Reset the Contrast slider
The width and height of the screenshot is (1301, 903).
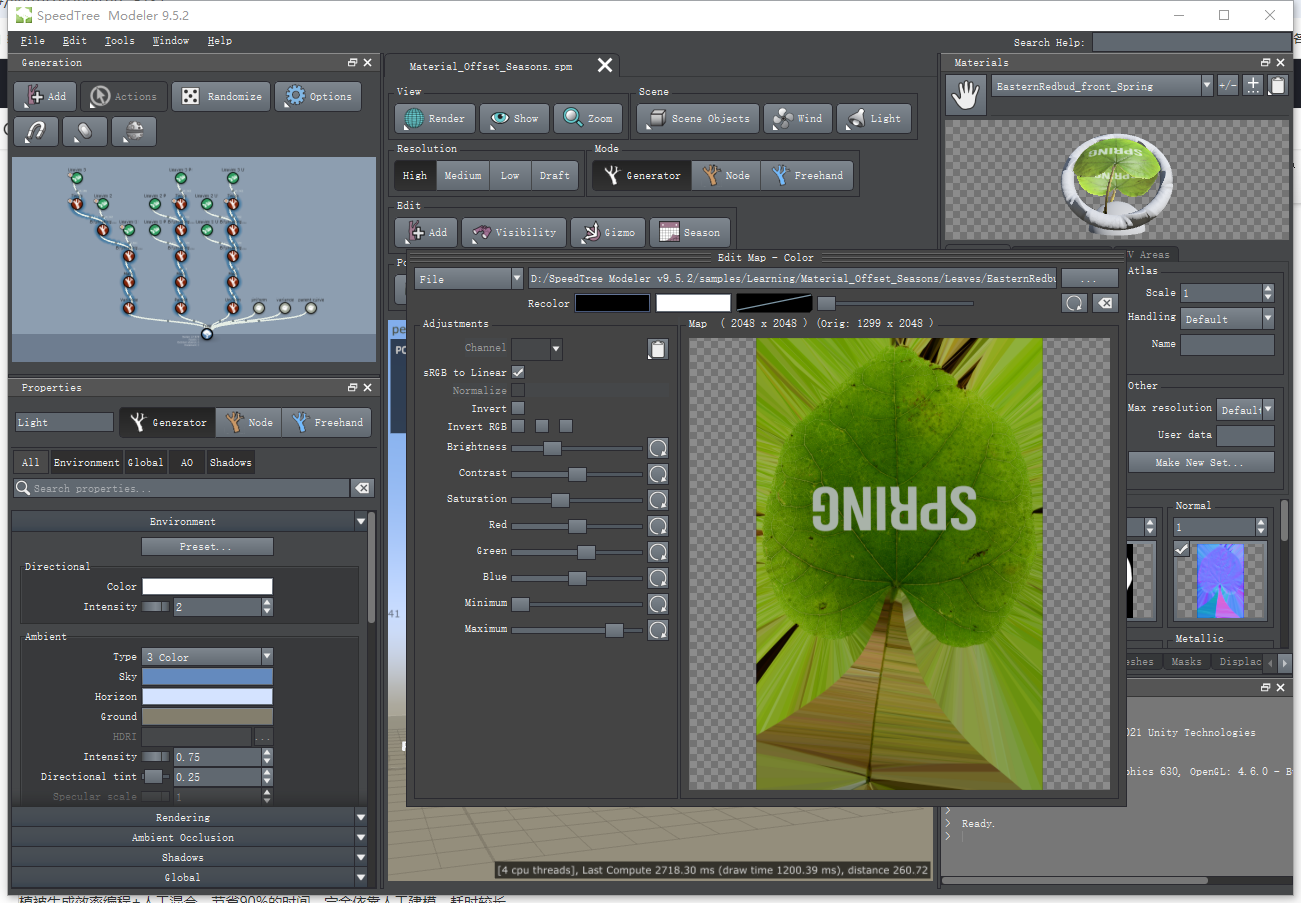657,473
